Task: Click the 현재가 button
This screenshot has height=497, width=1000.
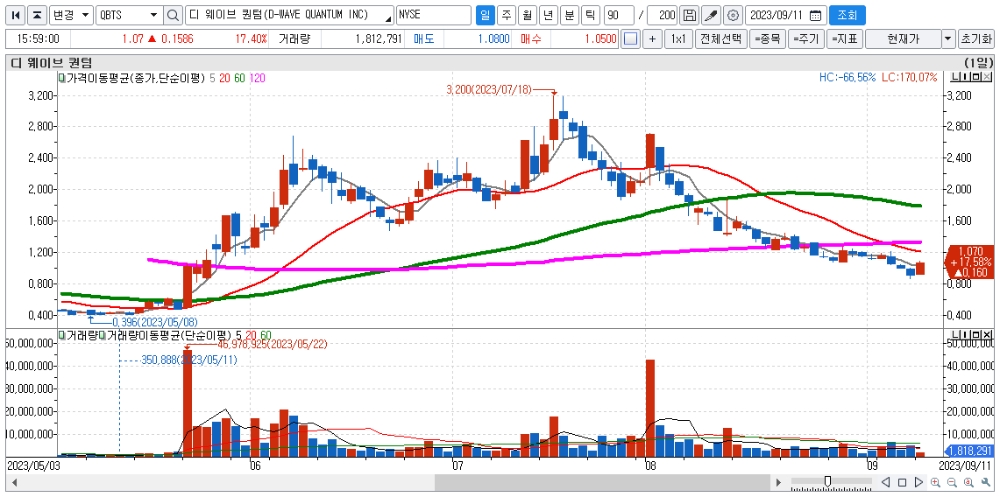Action: click(903, 39)
